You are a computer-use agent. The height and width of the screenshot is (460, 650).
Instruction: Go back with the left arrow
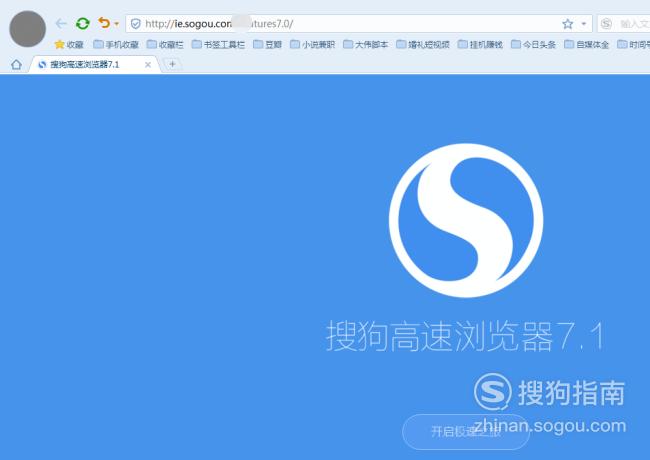tap(61, 24)
